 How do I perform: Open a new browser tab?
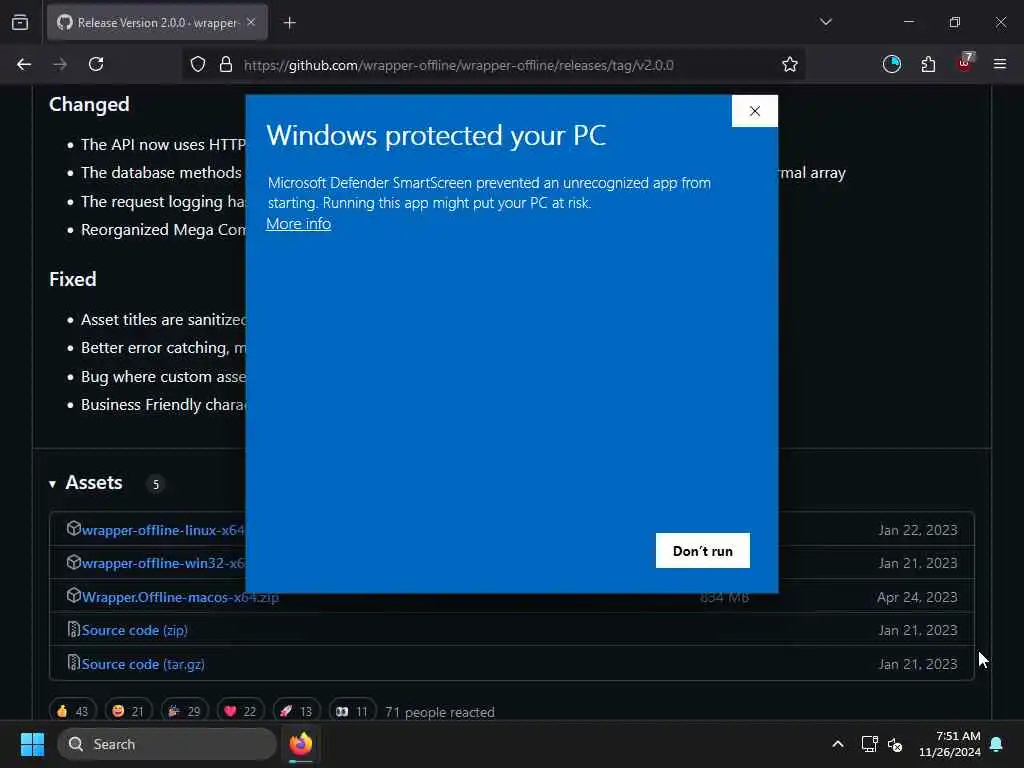point(289,23)
